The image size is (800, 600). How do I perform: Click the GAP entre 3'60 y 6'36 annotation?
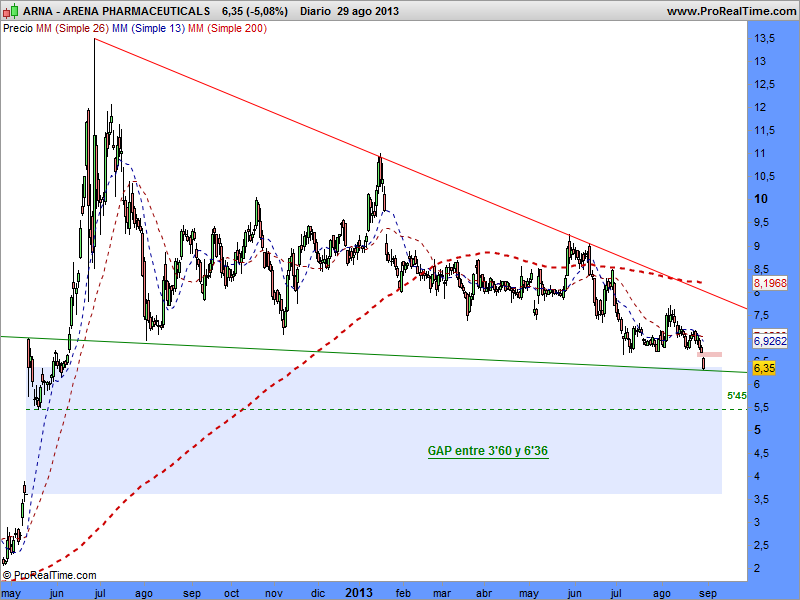488,451
